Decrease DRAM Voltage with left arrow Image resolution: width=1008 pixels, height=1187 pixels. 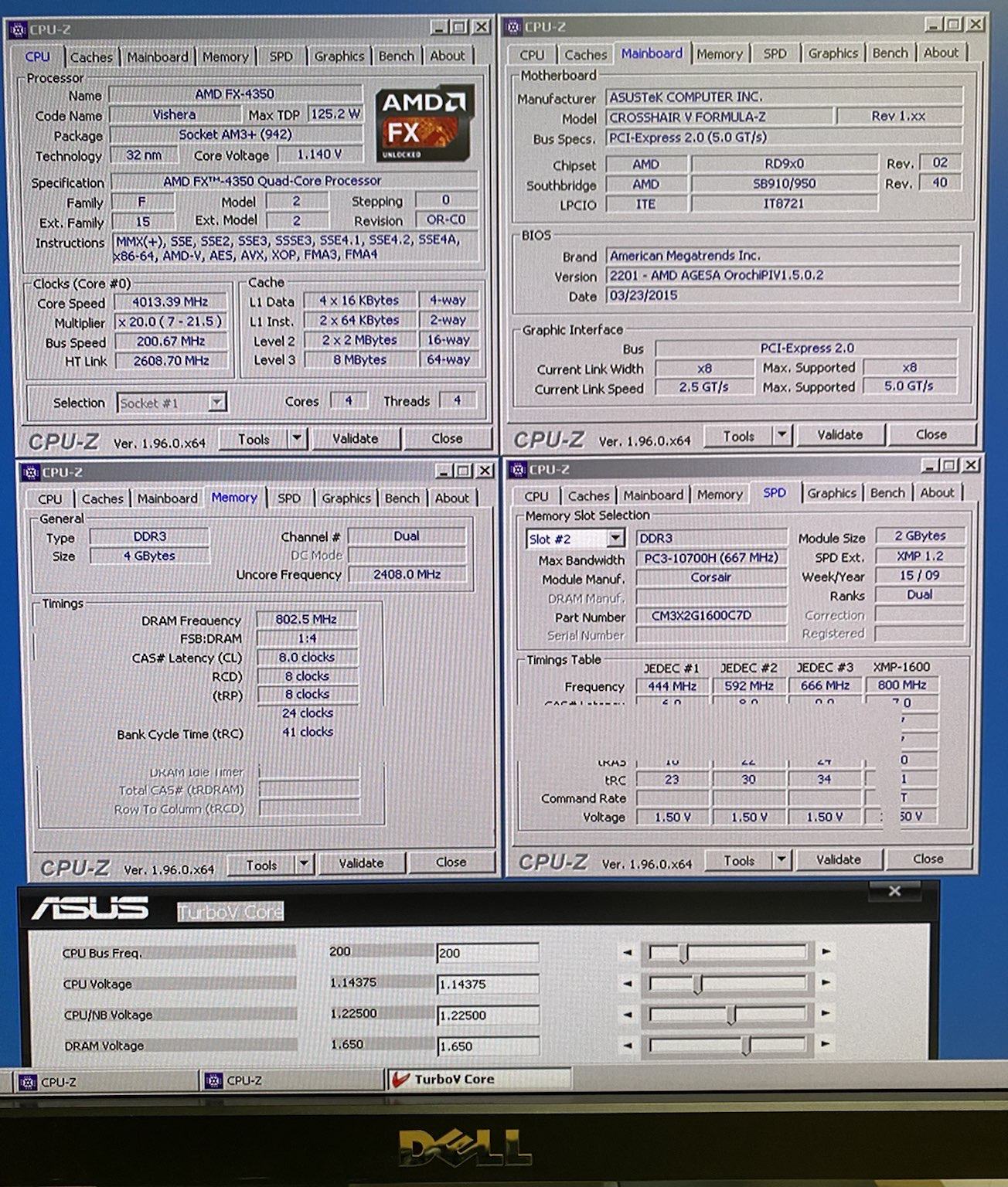pyautogui.click(x=627, y=1045)
